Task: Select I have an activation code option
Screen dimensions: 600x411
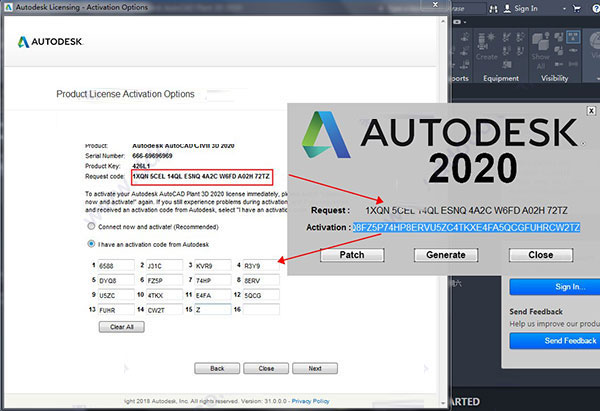Action: [91, 244]
